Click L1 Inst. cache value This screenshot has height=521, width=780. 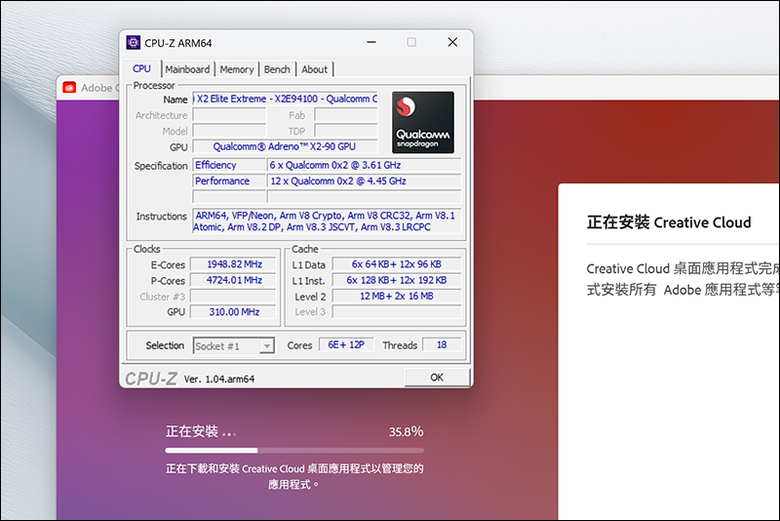(x=396, y=280)
